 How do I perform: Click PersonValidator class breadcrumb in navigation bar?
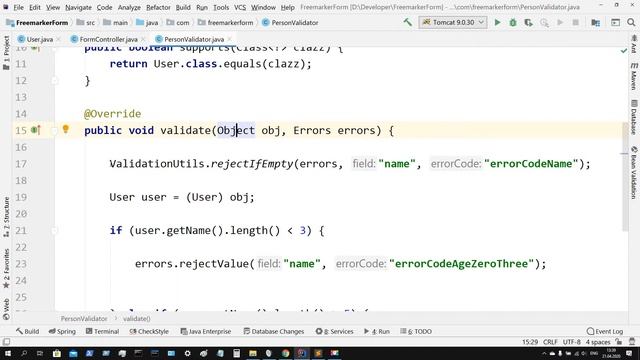(x=290, y=23)
